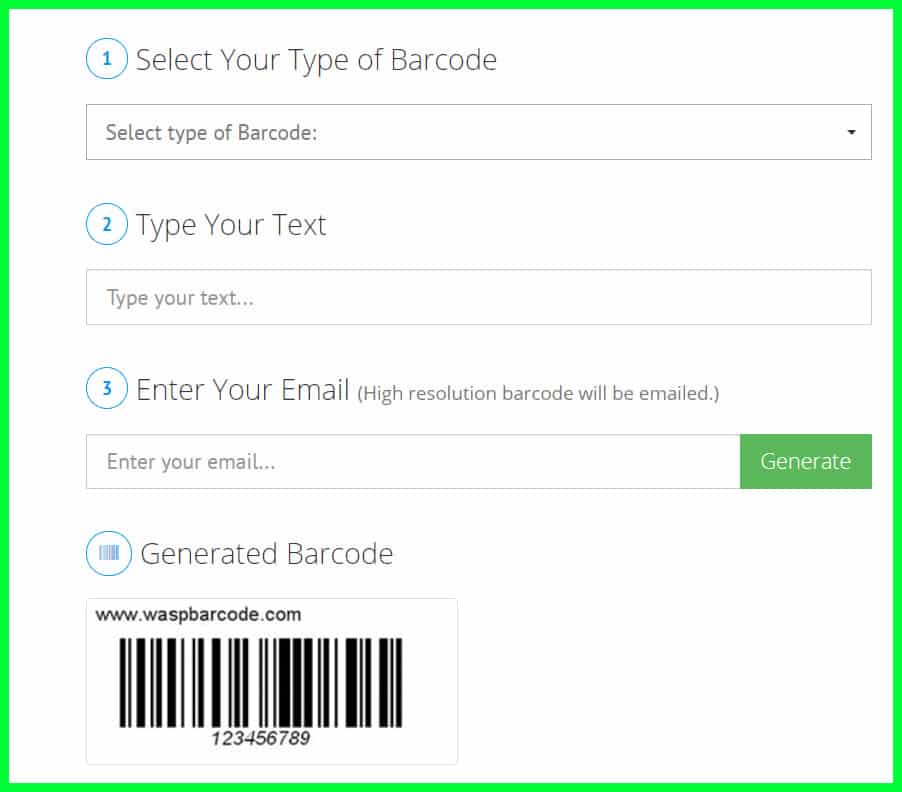The width and height of the screenshot is (902, 792).
Task: Click the Select Your Type of Barcode heading
Action: pos(316,60)
